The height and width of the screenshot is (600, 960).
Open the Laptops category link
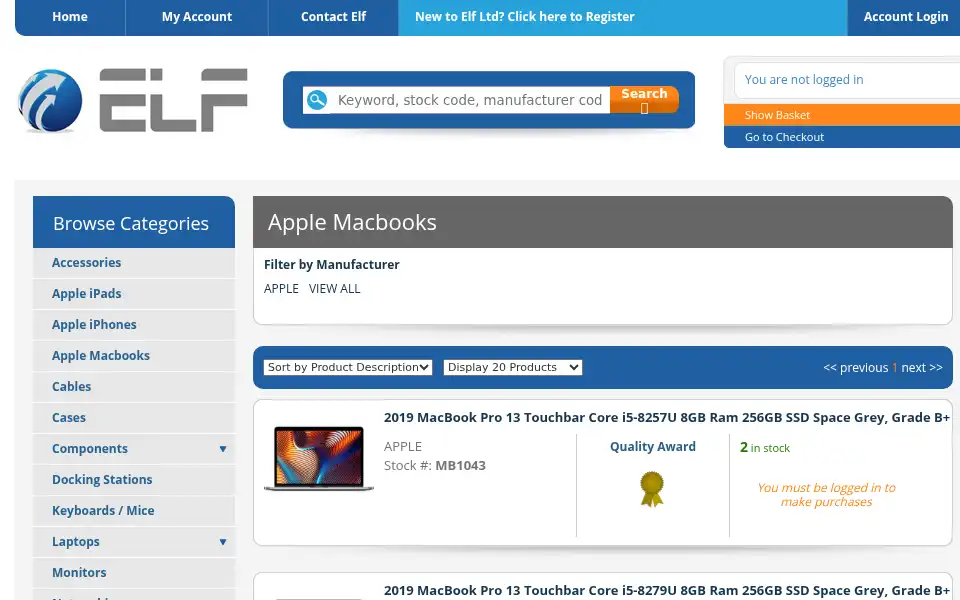coord(76,542)
